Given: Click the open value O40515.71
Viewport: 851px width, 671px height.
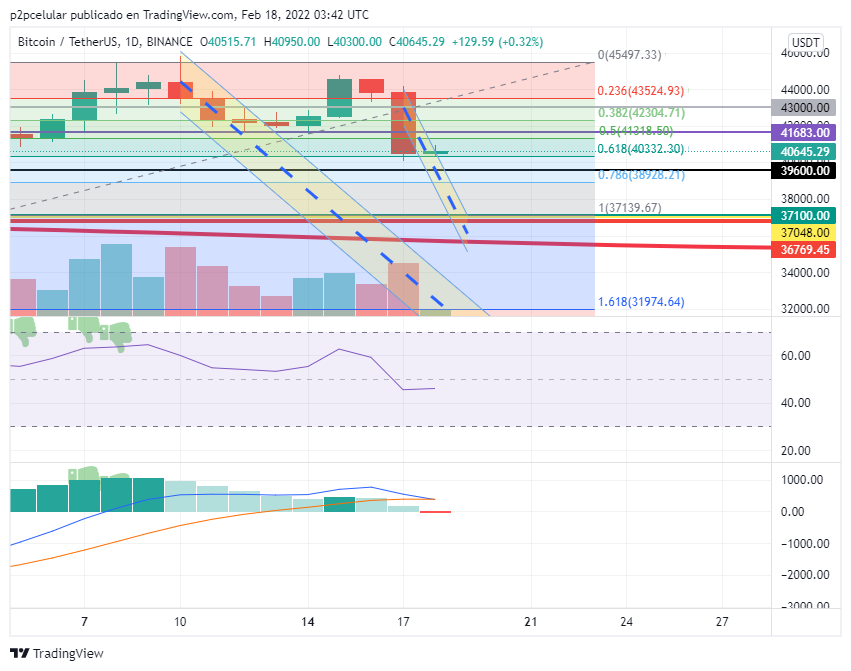Looking at the screenshot, I should coord(228,42).
